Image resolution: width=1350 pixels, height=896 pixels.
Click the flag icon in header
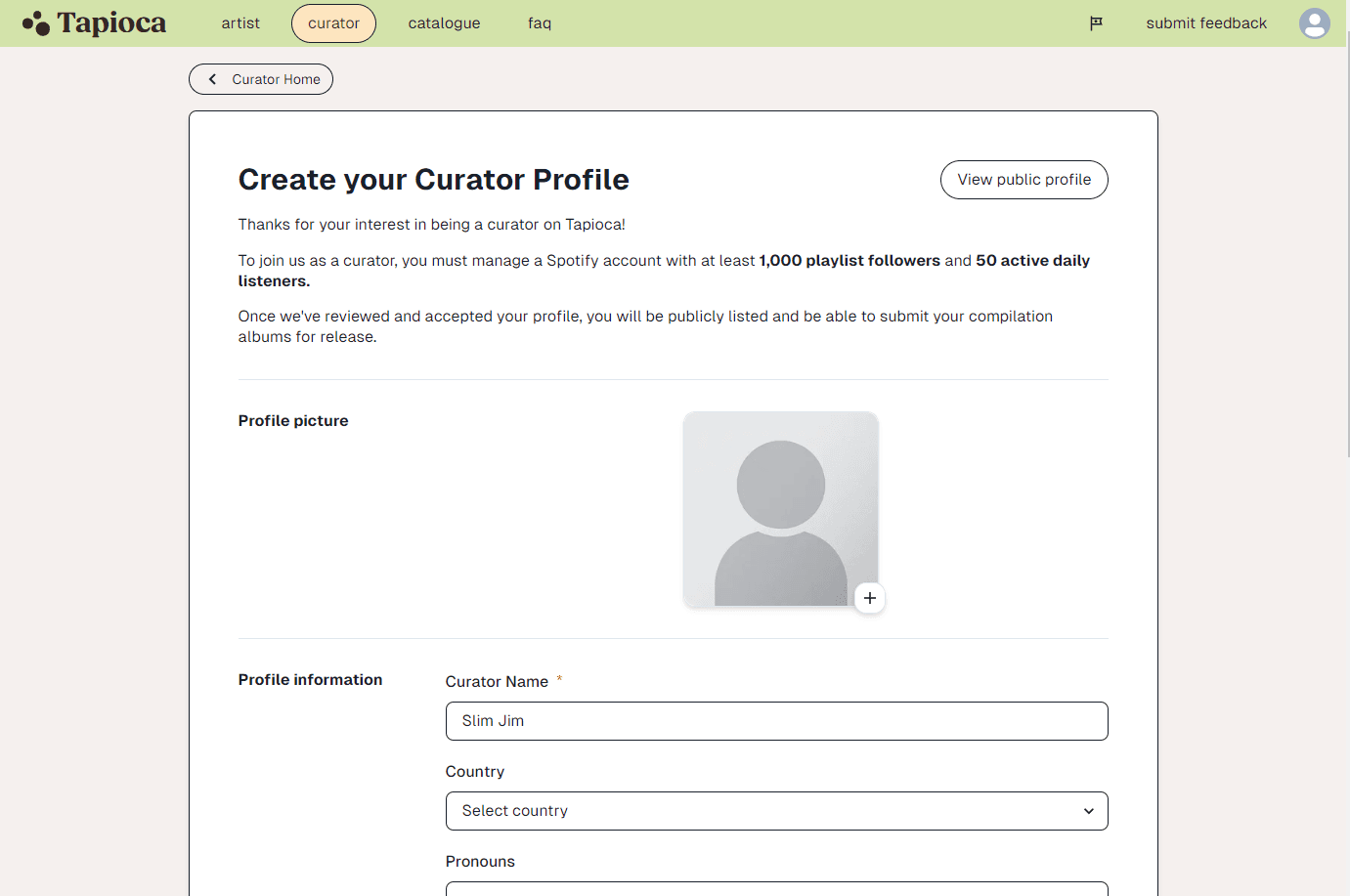(x=1096, y=23)
